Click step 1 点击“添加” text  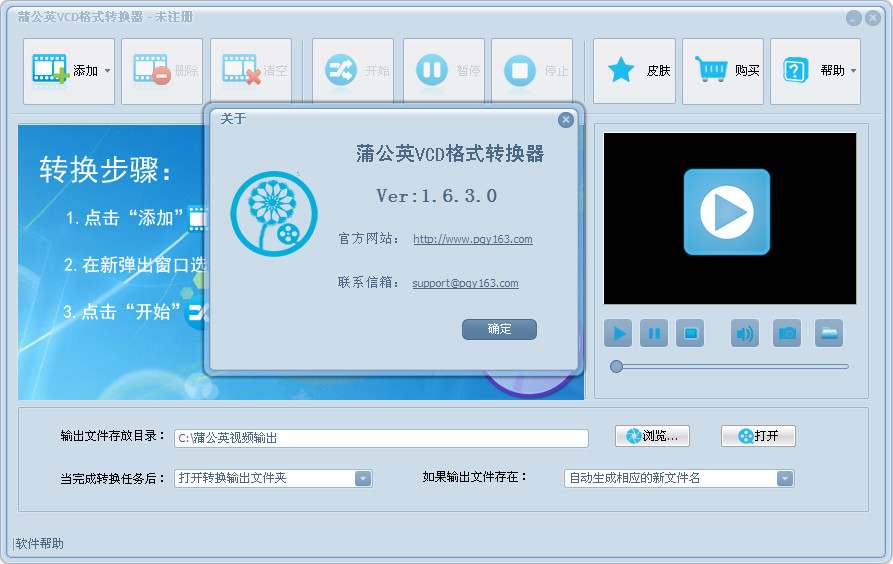click(125, 218)
